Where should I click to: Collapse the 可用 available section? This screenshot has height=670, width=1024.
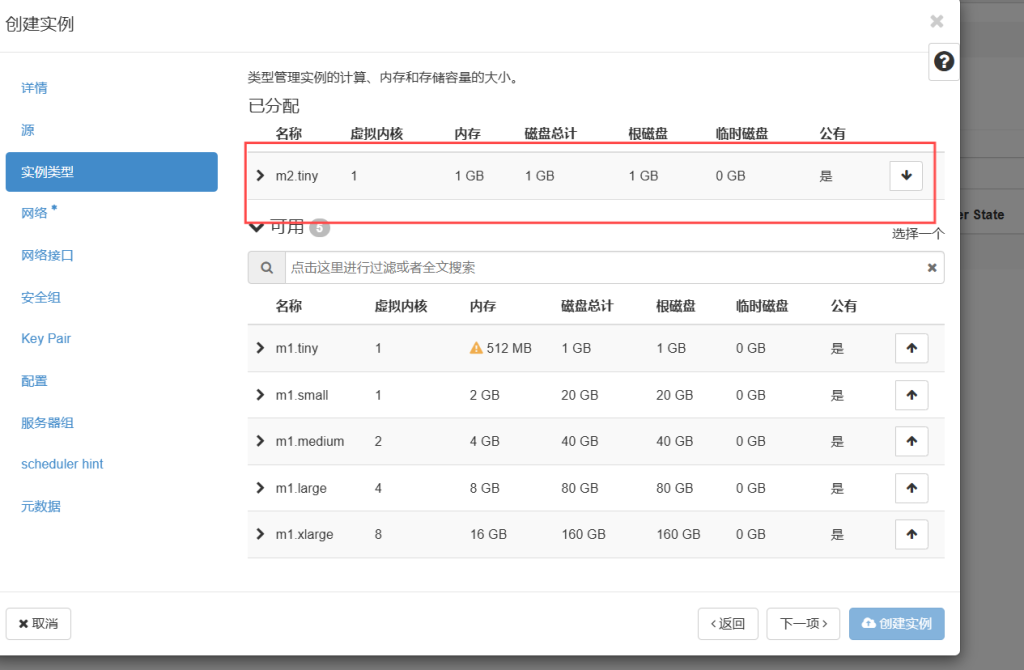point(256,227)
